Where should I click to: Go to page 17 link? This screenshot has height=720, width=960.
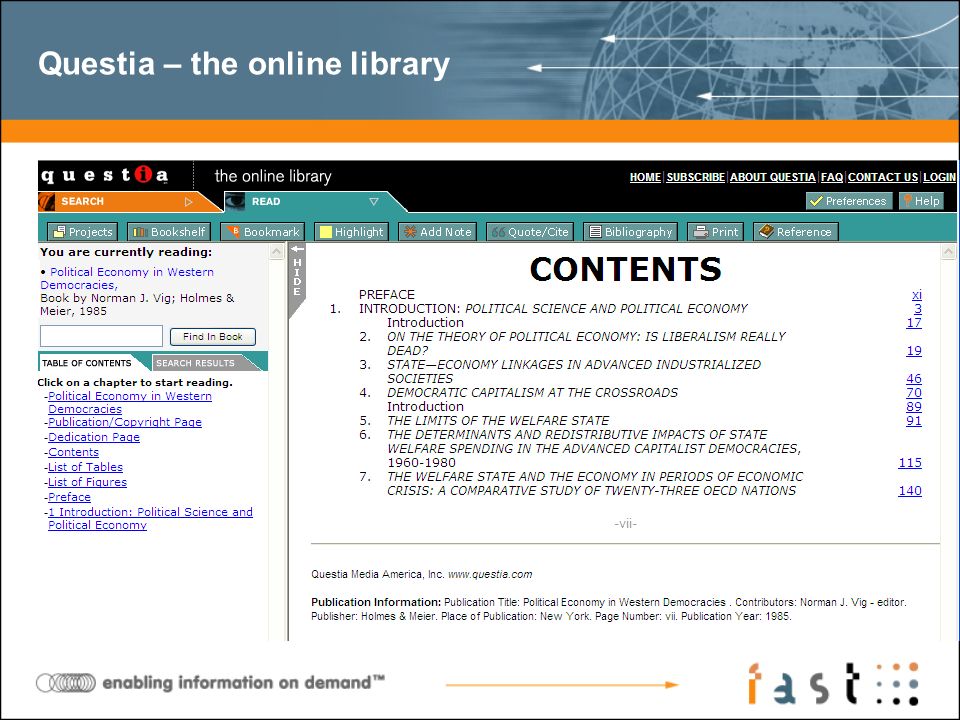tap(914, 323)
